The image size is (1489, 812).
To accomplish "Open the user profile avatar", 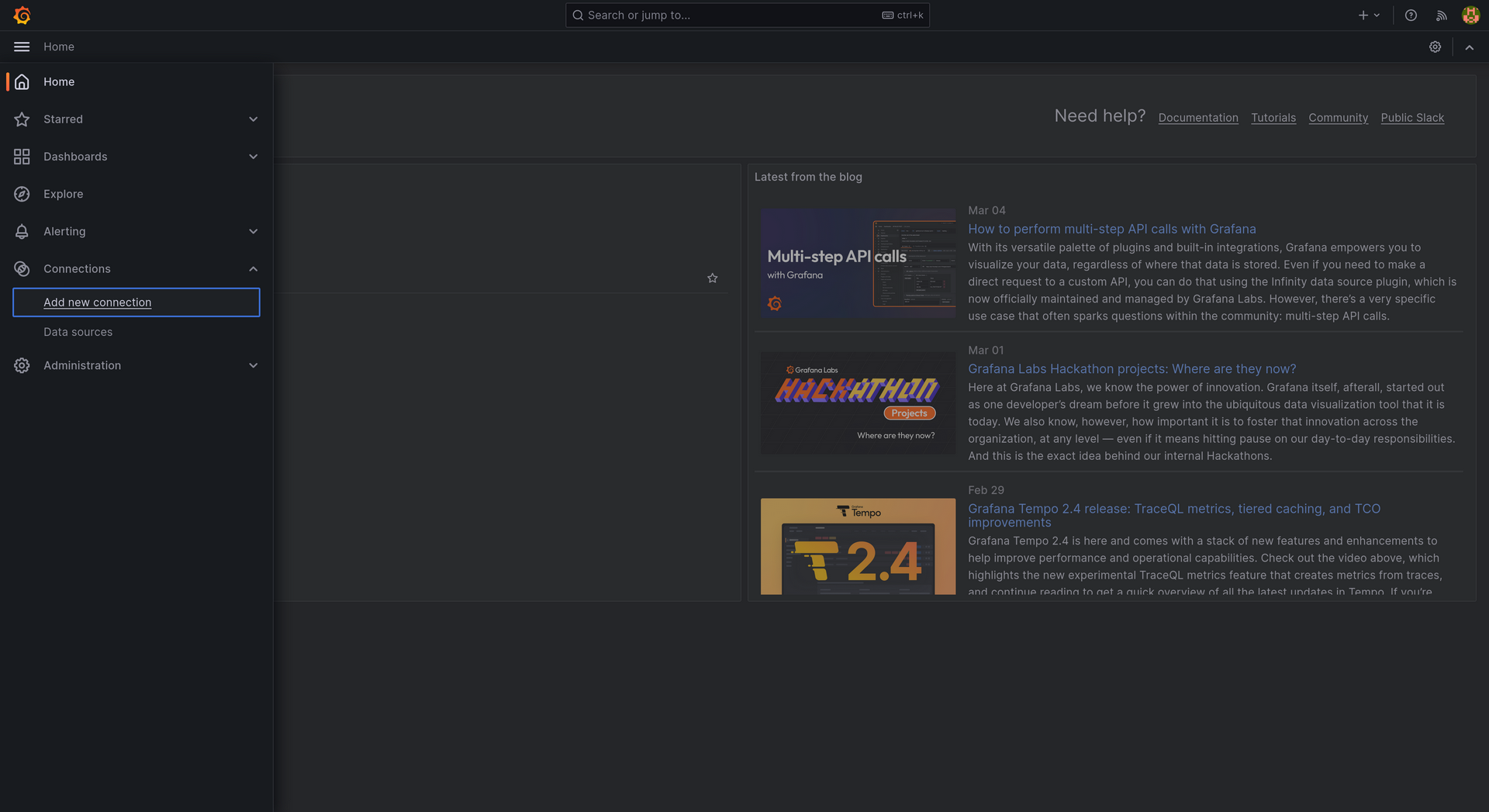I will click(1470, 15).
